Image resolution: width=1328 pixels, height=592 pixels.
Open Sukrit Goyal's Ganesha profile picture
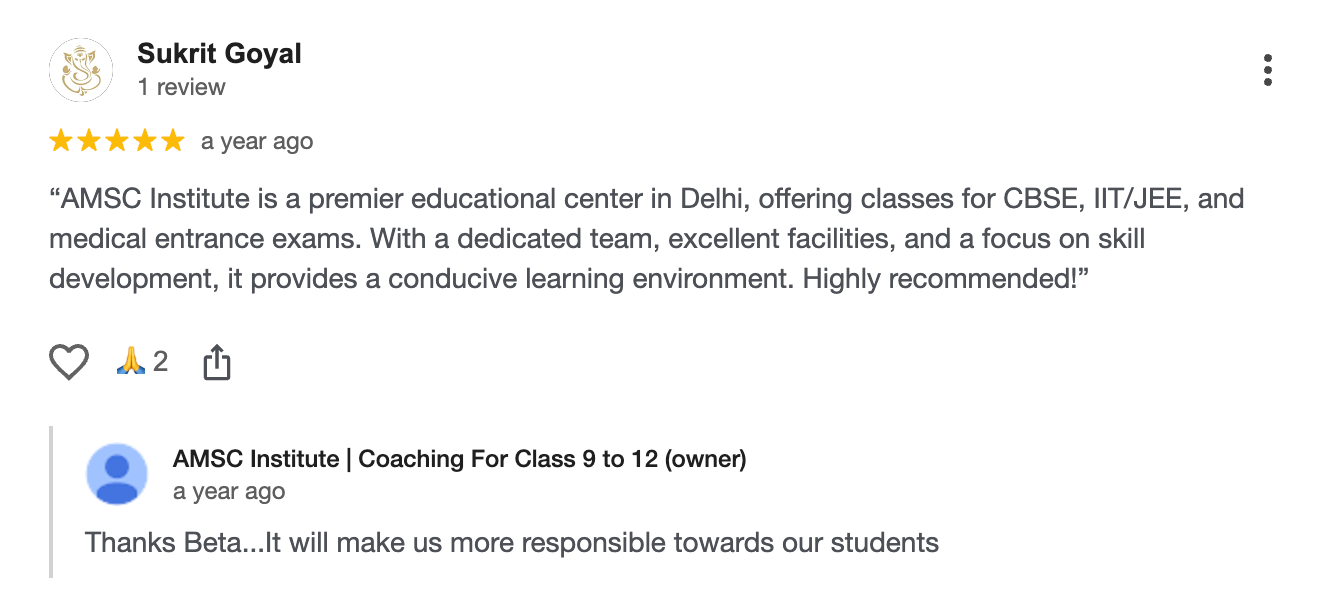click(x=81, y=70)
